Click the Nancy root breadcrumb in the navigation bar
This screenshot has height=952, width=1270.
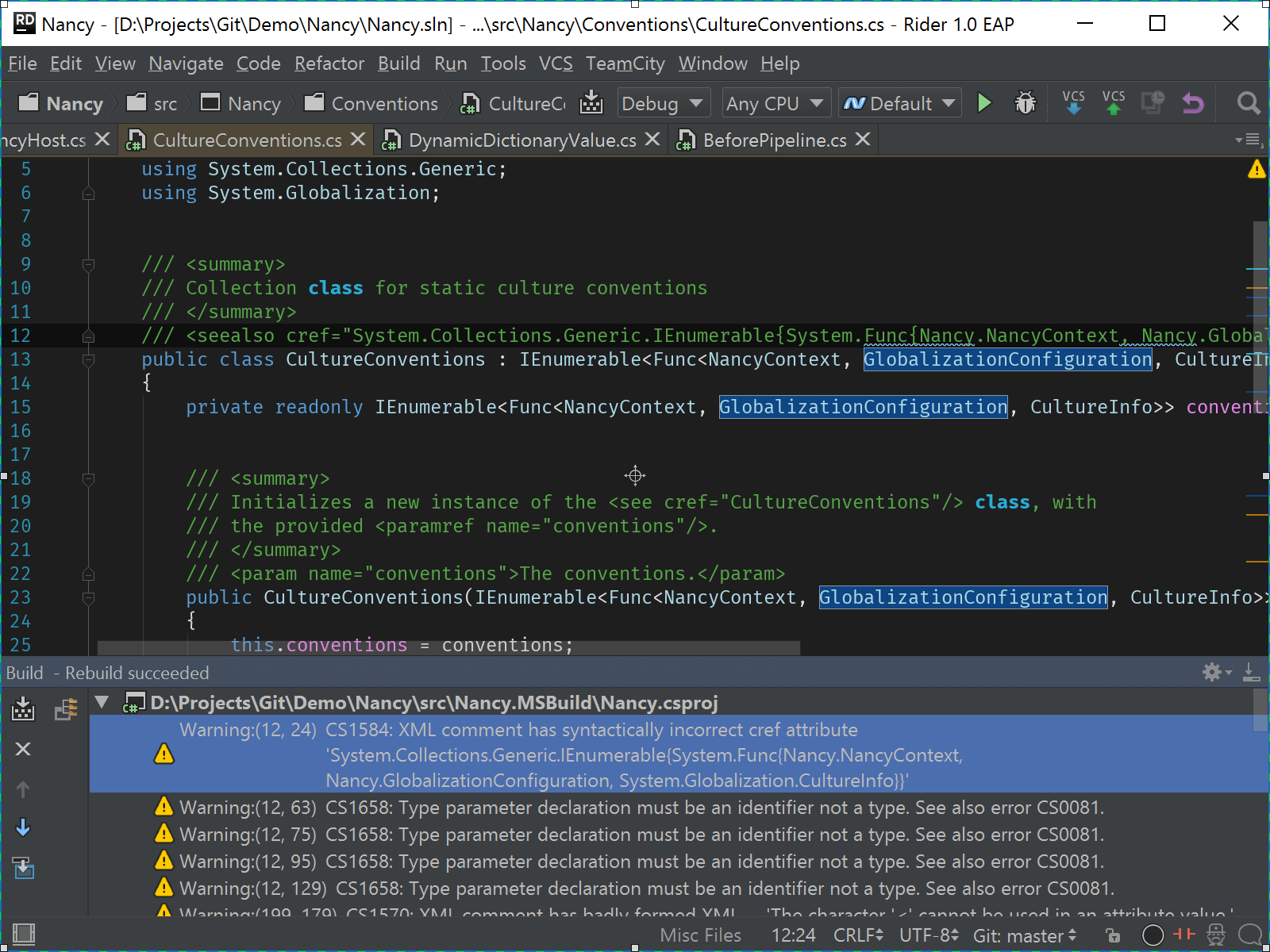62,103
